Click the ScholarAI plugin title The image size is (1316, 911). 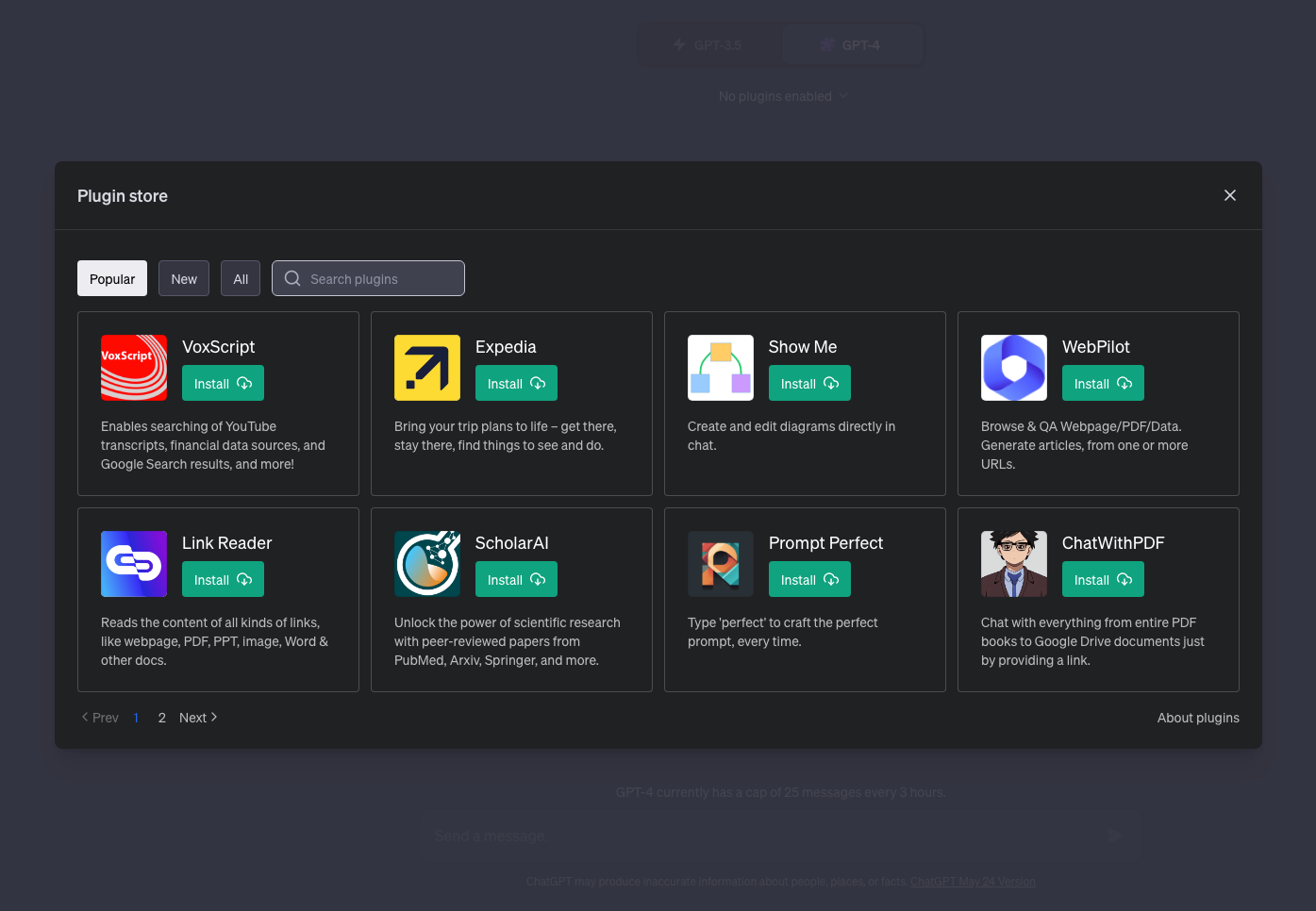click(x=511, y=543)
